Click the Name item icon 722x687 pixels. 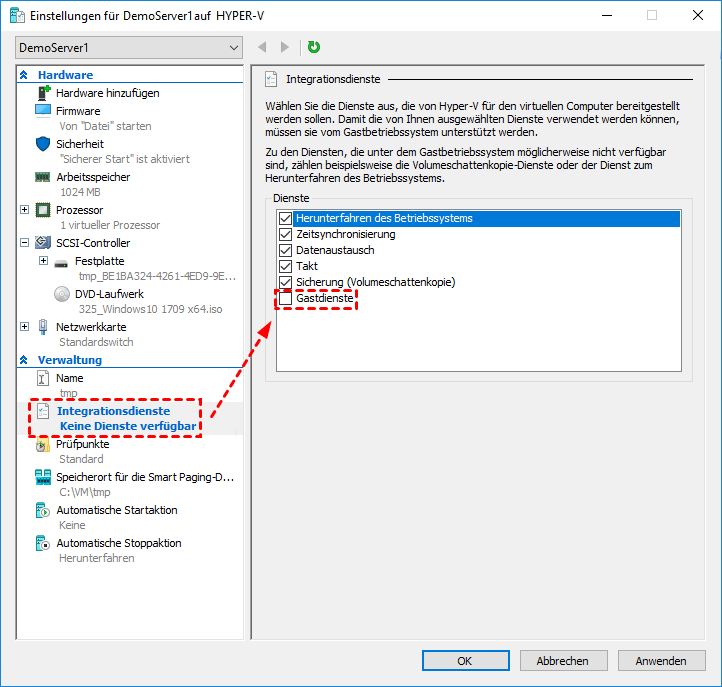[42, 378]
